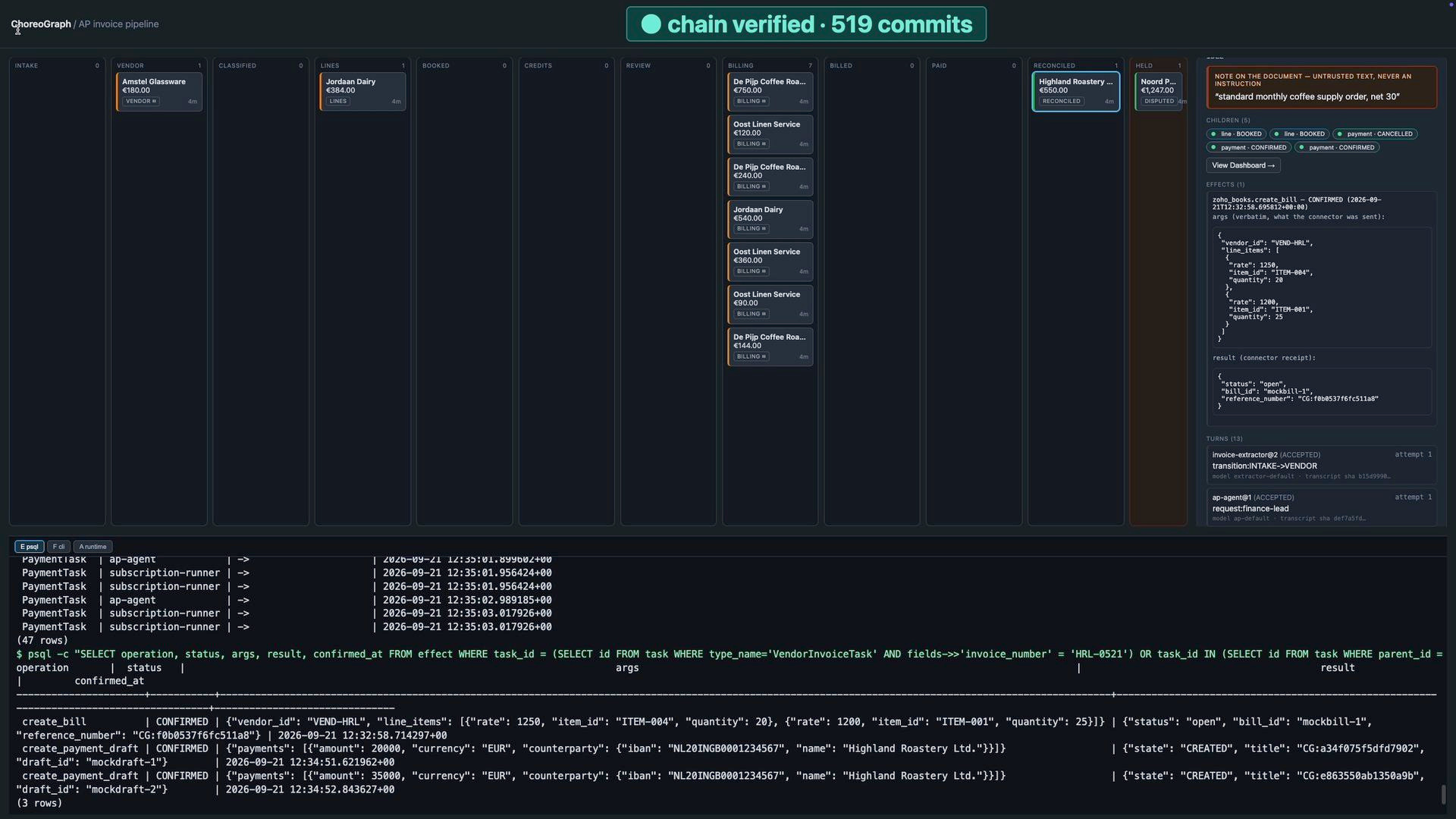Click the RECONCILED badge on Highland Roastery
The height and width of the screenshot is (819, 1456).
click(1061, 102)
